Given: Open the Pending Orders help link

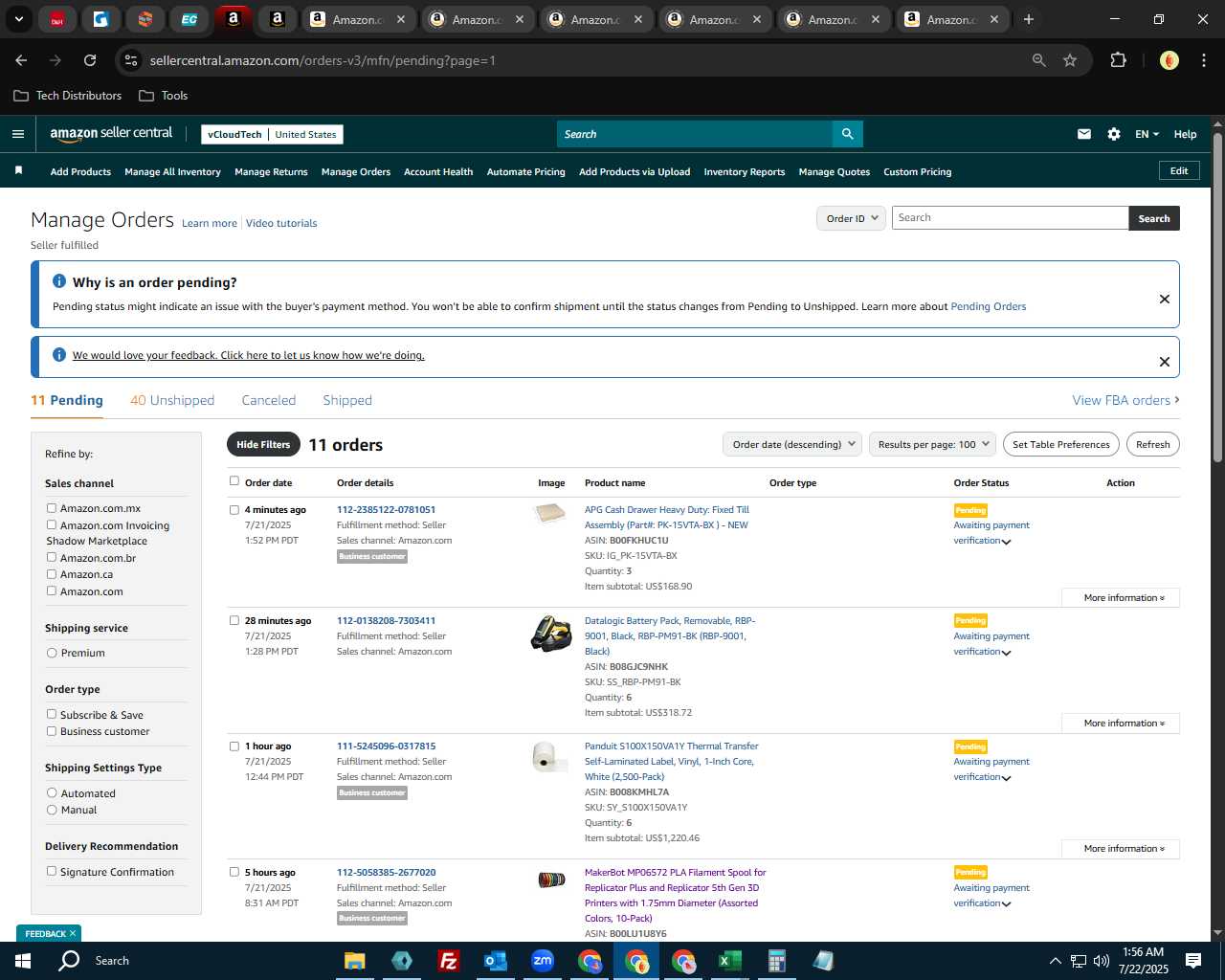Looking at the screenshot, I should [x=988, y=306].
